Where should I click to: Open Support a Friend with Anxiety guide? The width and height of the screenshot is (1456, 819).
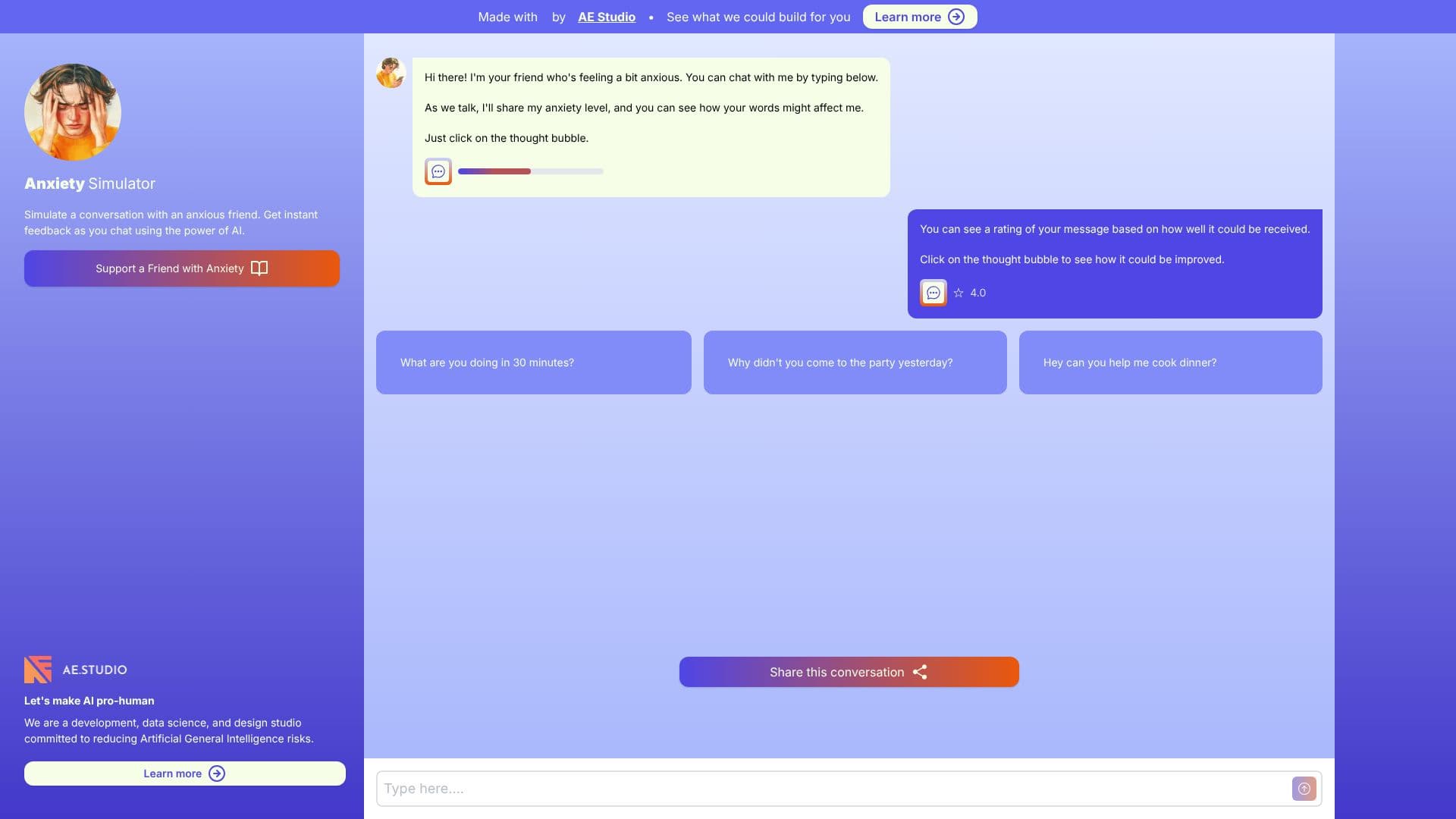coord(182,268)
